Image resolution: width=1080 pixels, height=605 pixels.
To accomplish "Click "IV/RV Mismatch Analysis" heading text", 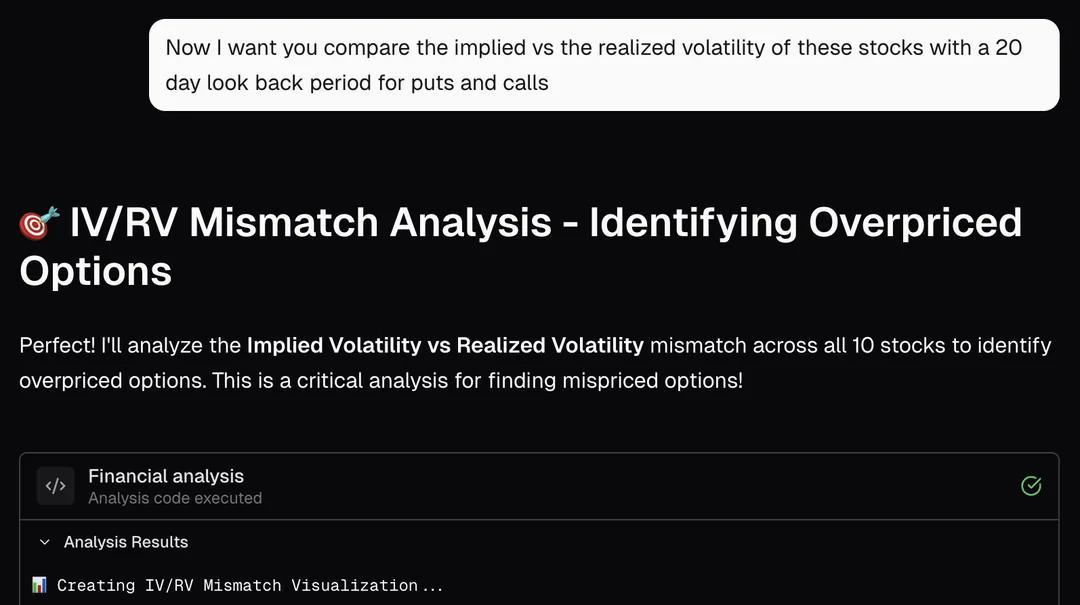I will (310, 222).
